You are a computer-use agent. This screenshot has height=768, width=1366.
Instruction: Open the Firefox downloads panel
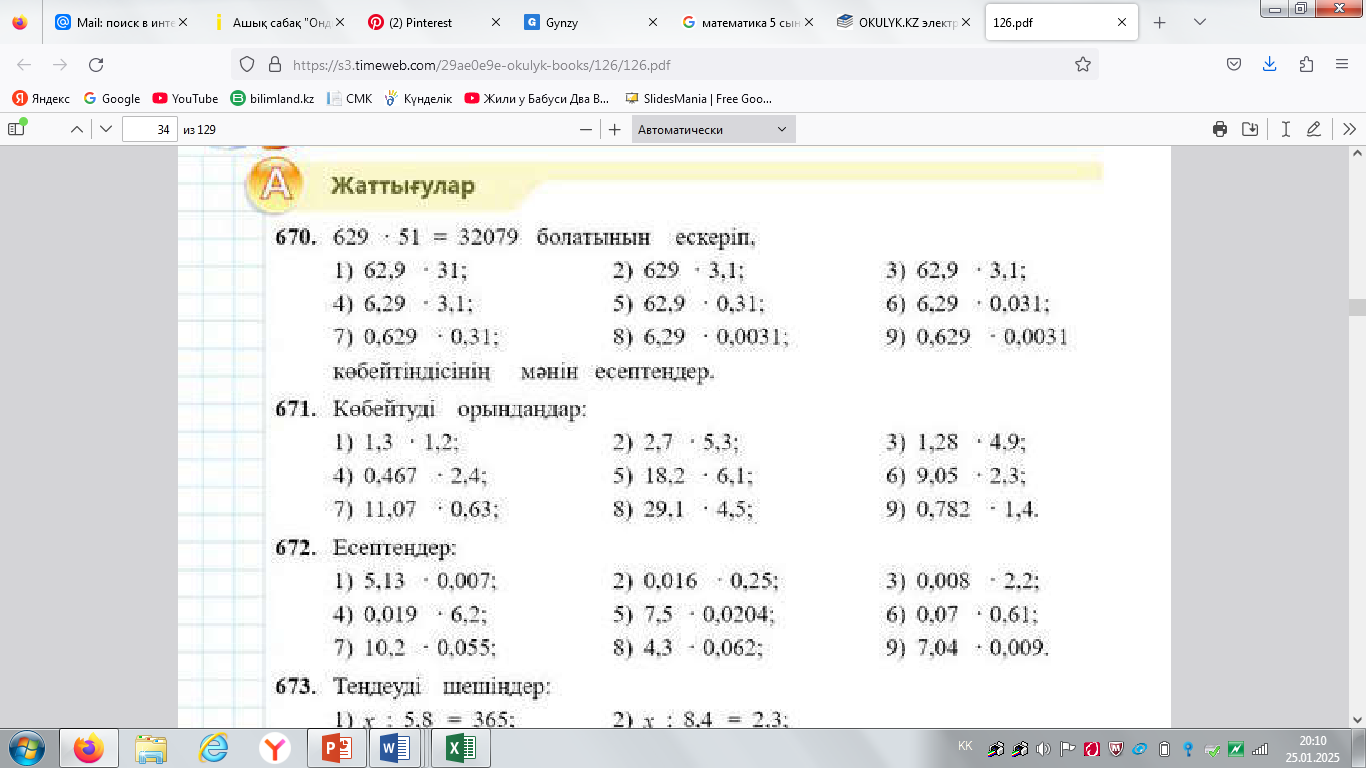[1270, 64]
